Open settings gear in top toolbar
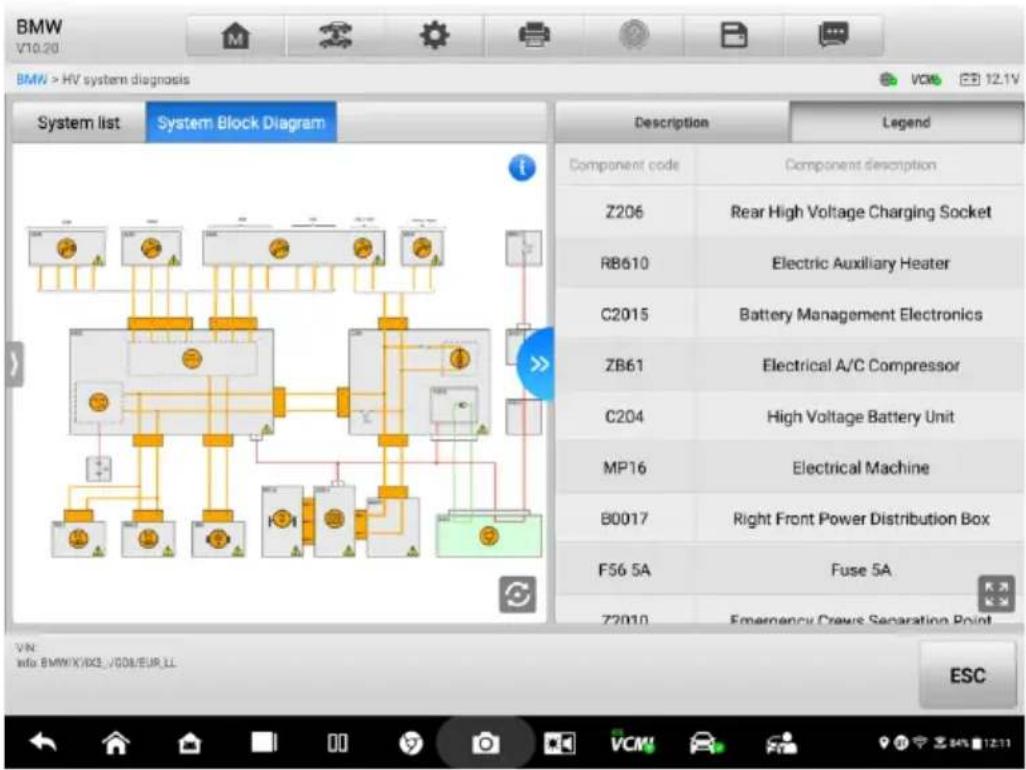Screen dimensions: 1026x770 (434, 35)
